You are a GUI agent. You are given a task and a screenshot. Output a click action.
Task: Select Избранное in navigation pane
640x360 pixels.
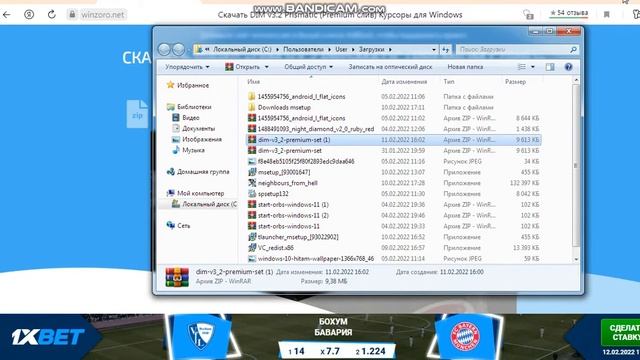click(193, 85)
